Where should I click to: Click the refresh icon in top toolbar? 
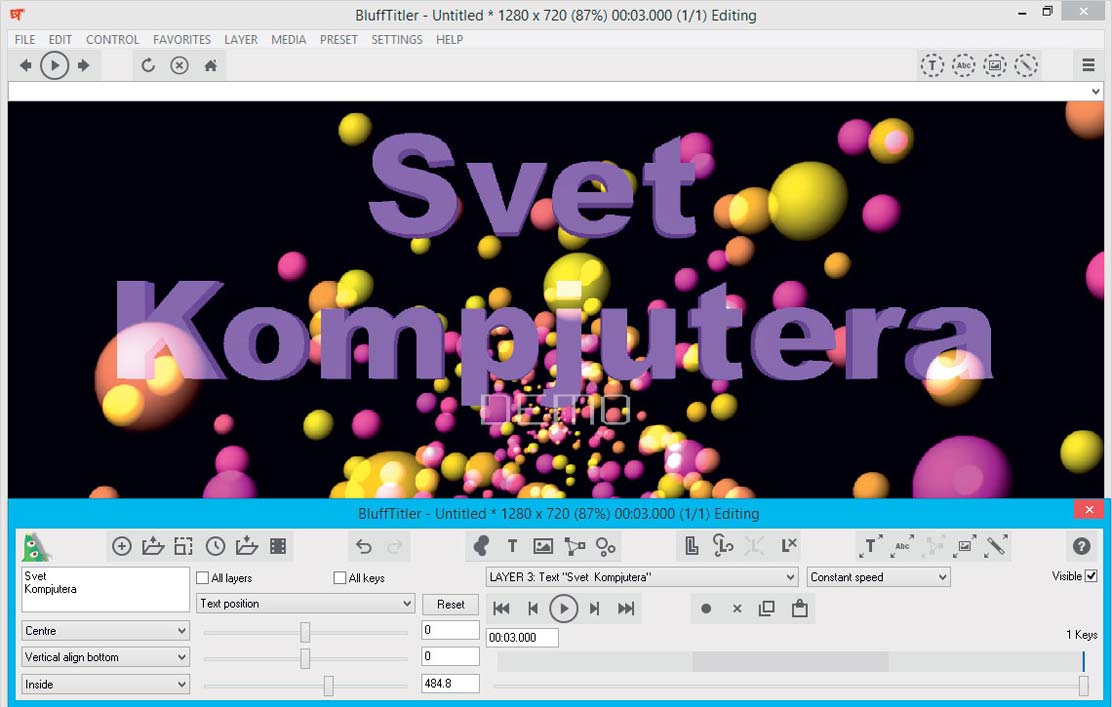pos(148,66)
